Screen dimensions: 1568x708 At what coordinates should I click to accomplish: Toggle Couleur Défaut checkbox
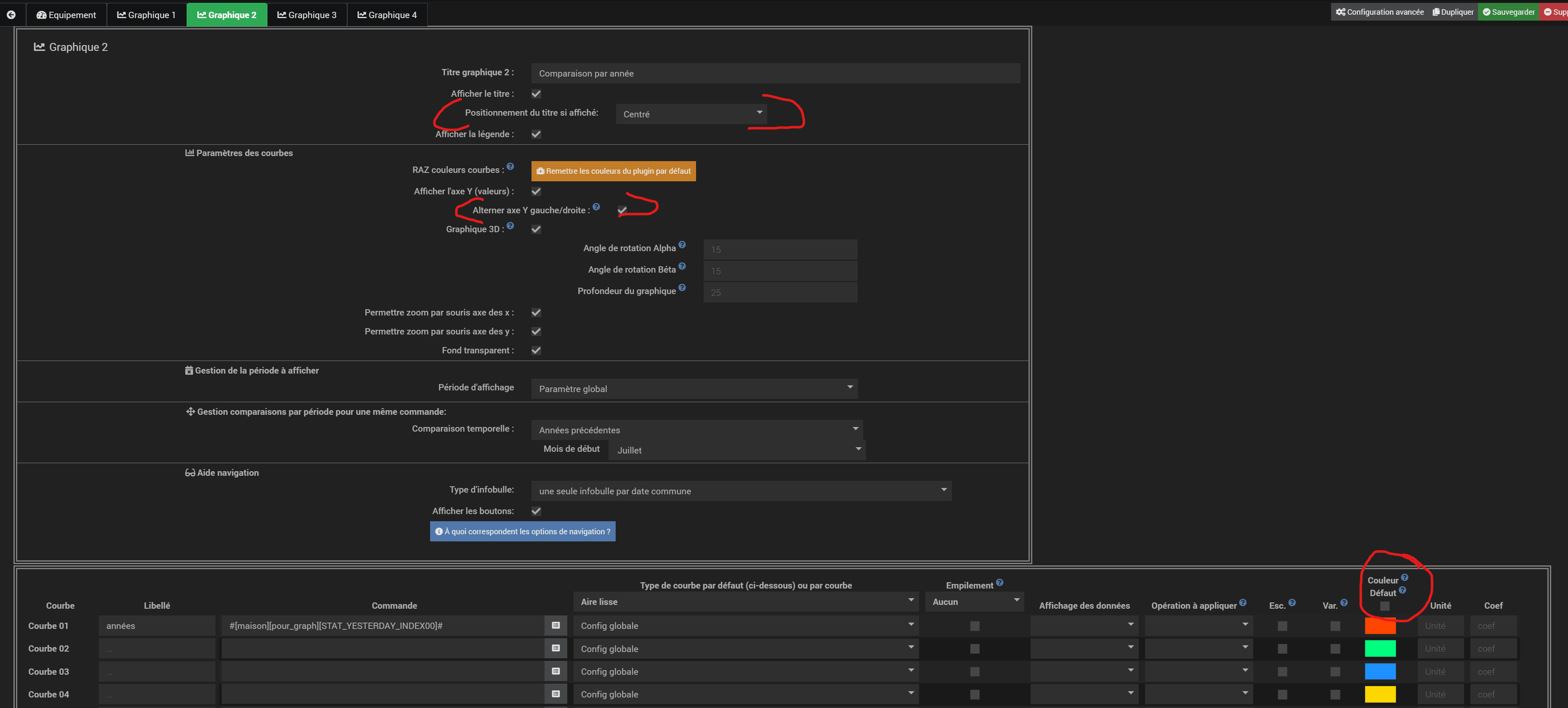click(x=1384, y=606)
